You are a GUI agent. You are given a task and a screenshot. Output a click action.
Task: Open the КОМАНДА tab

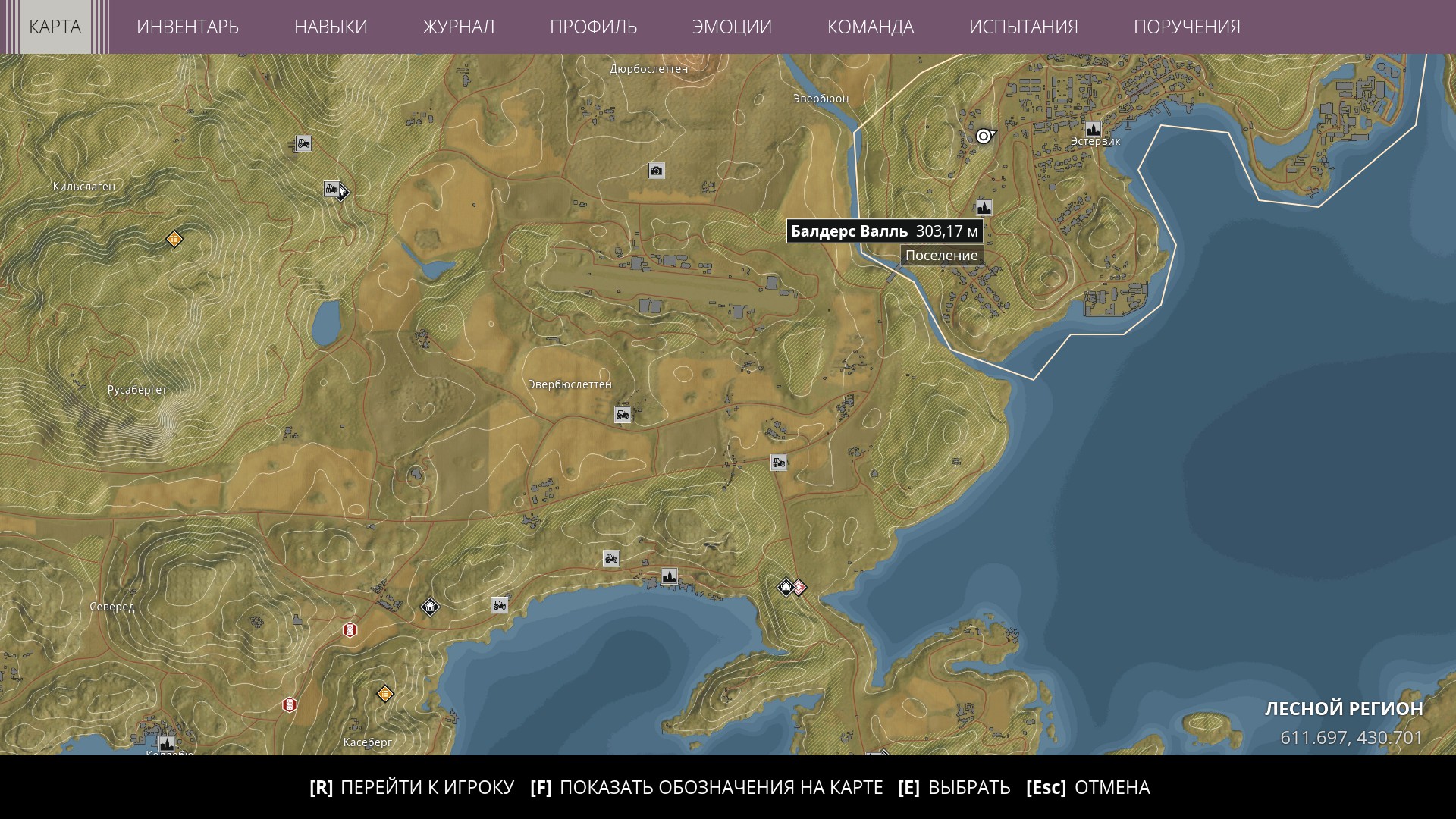(x=871, y=27)
